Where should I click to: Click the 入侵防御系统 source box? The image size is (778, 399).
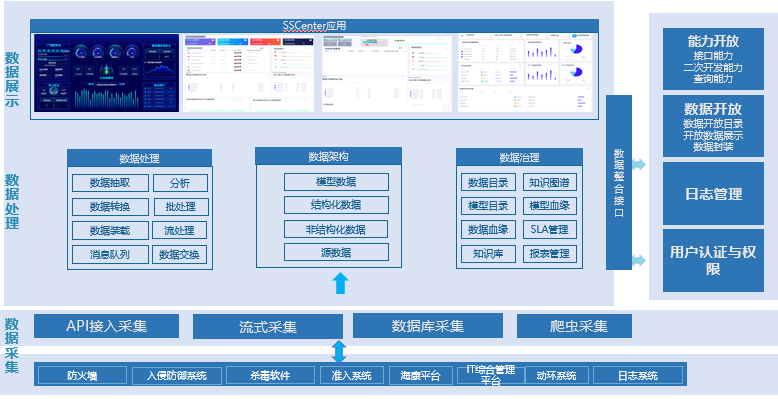point(177,376)
